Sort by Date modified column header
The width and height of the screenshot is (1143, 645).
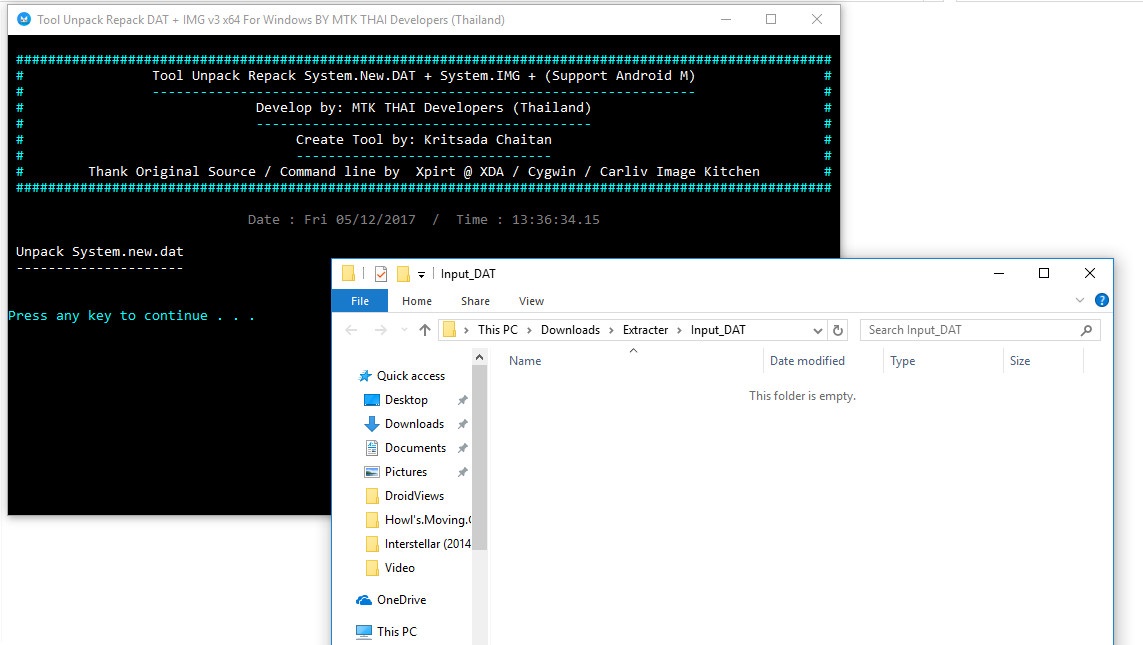point(807,361)
